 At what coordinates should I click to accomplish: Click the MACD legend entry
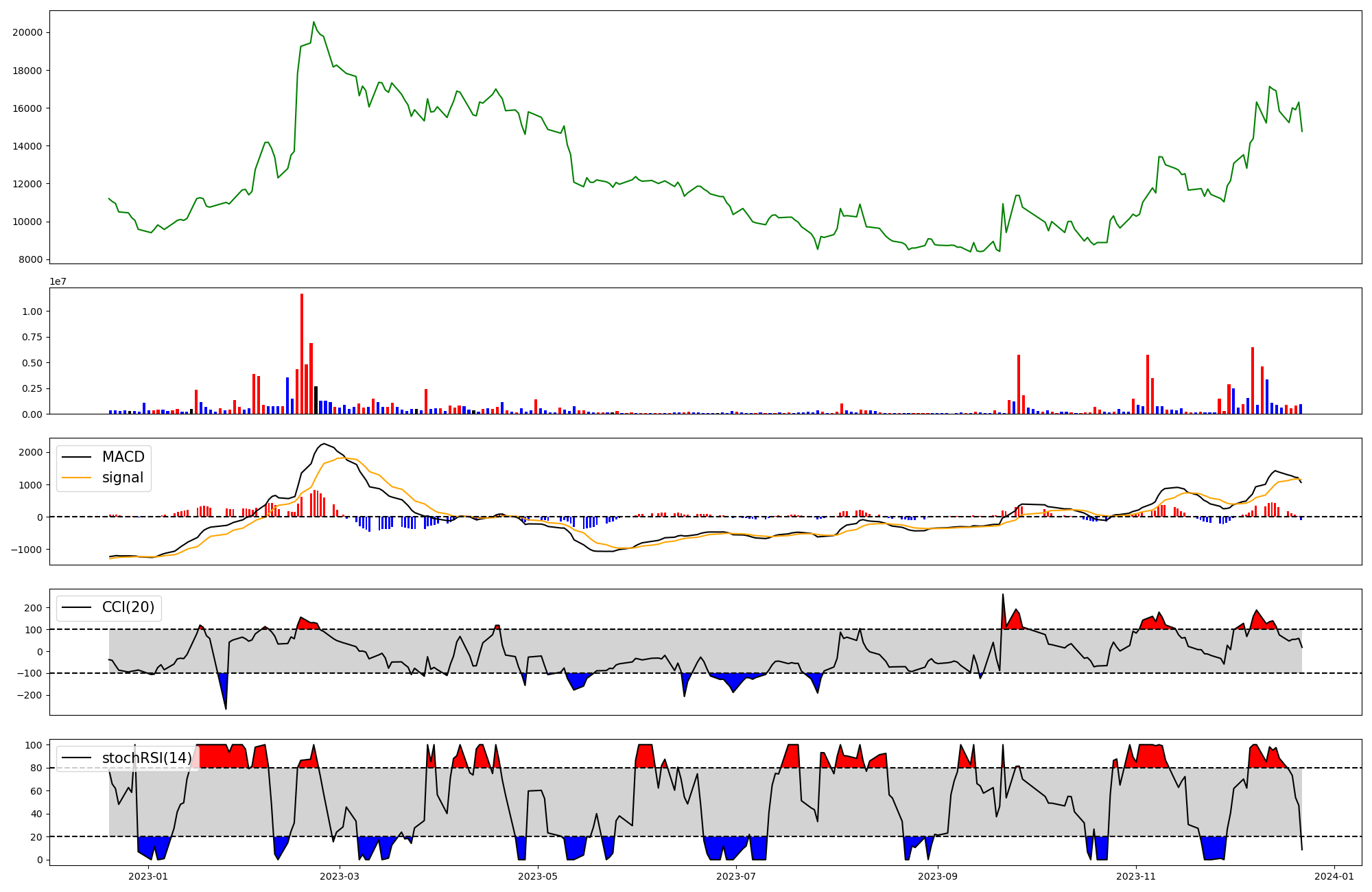(123, 457)
